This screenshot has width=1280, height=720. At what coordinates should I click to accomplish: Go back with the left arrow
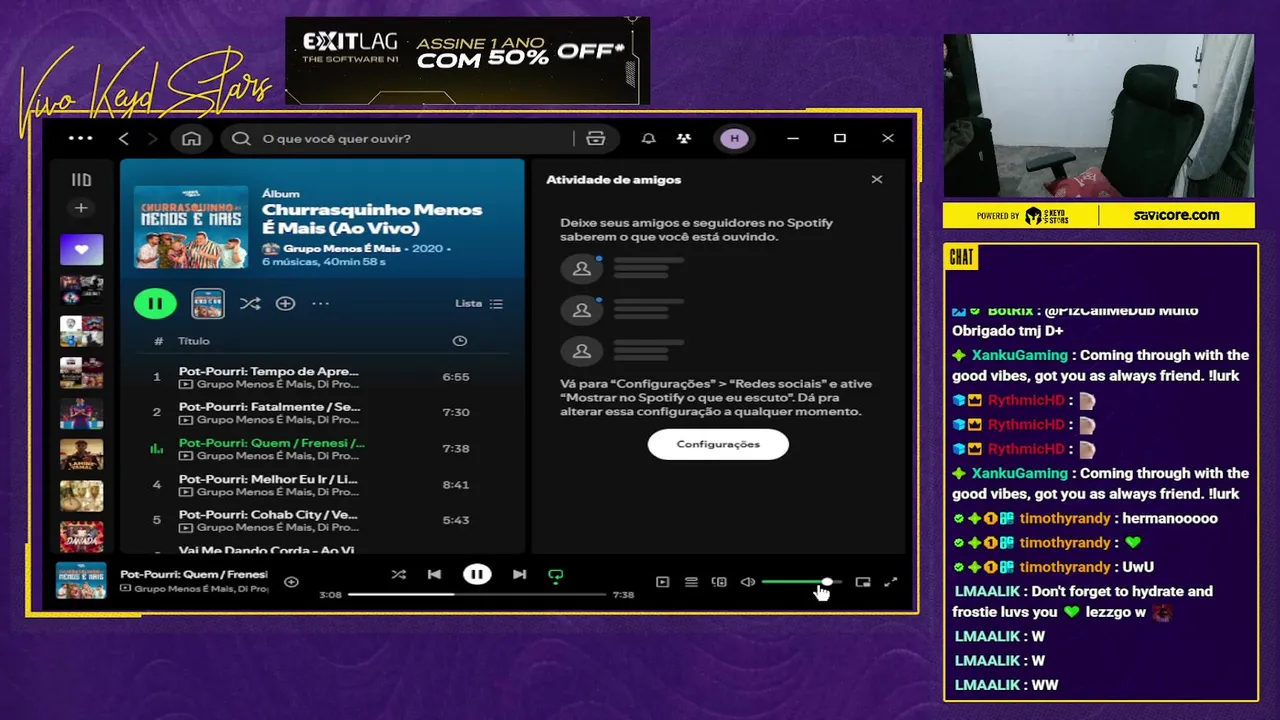(x=124, y=138)
